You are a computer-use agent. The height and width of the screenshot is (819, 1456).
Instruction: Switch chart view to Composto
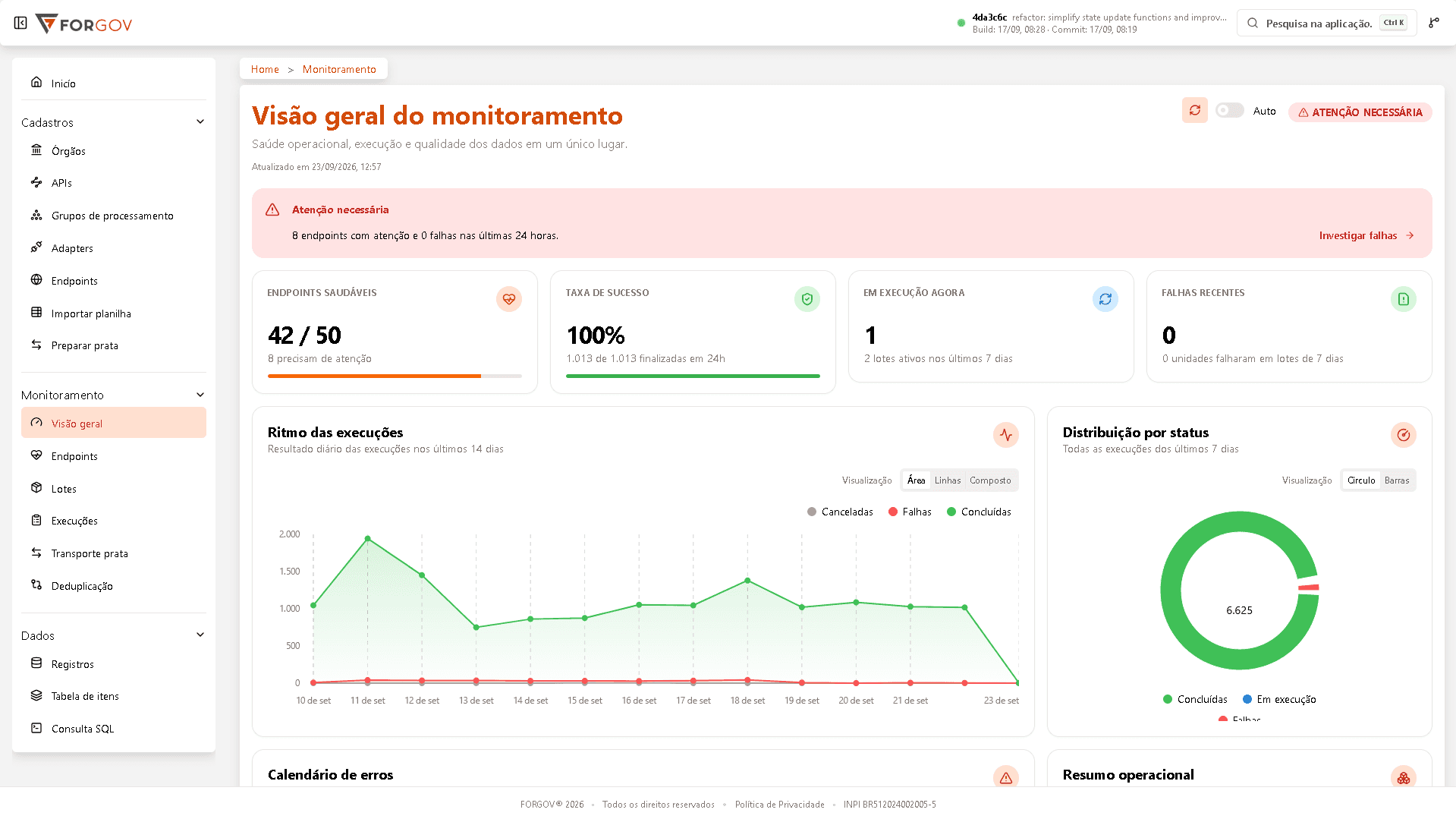(x=990, y=480)
